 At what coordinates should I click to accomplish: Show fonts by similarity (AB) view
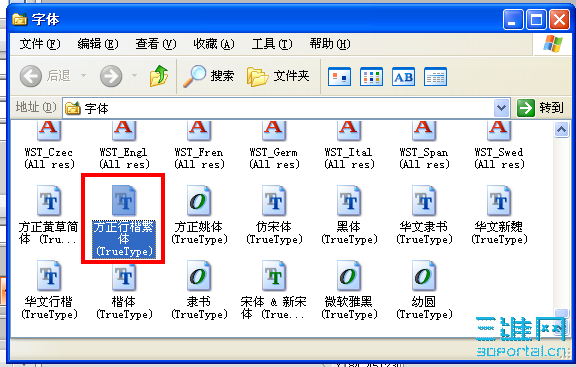tap(403, 76)
